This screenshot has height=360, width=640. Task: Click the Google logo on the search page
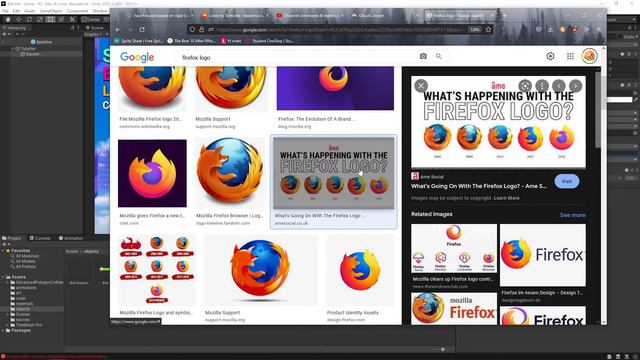coord(137,57)
